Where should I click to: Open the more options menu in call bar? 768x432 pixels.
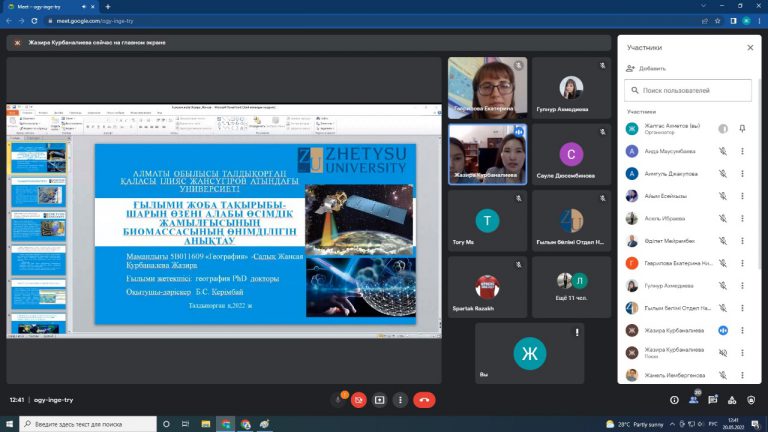401,399
